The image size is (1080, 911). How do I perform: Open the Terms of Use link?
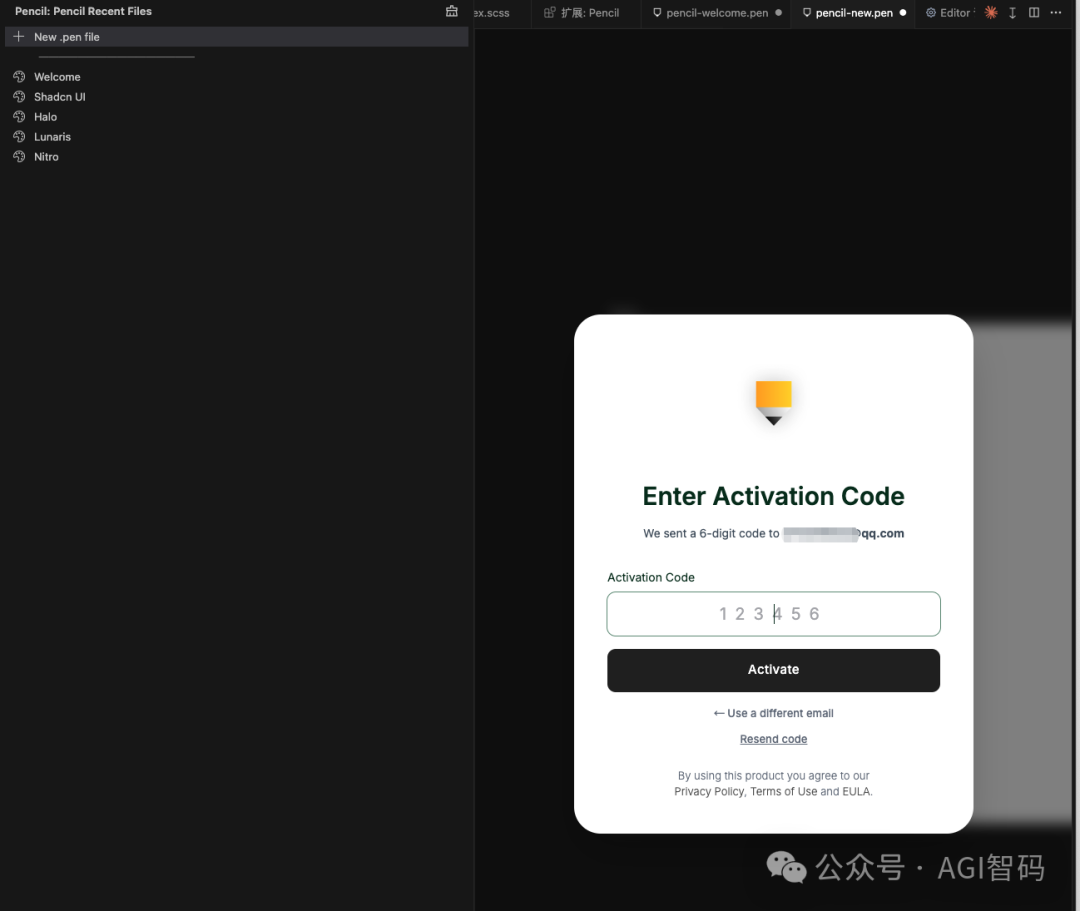[784, 792]
